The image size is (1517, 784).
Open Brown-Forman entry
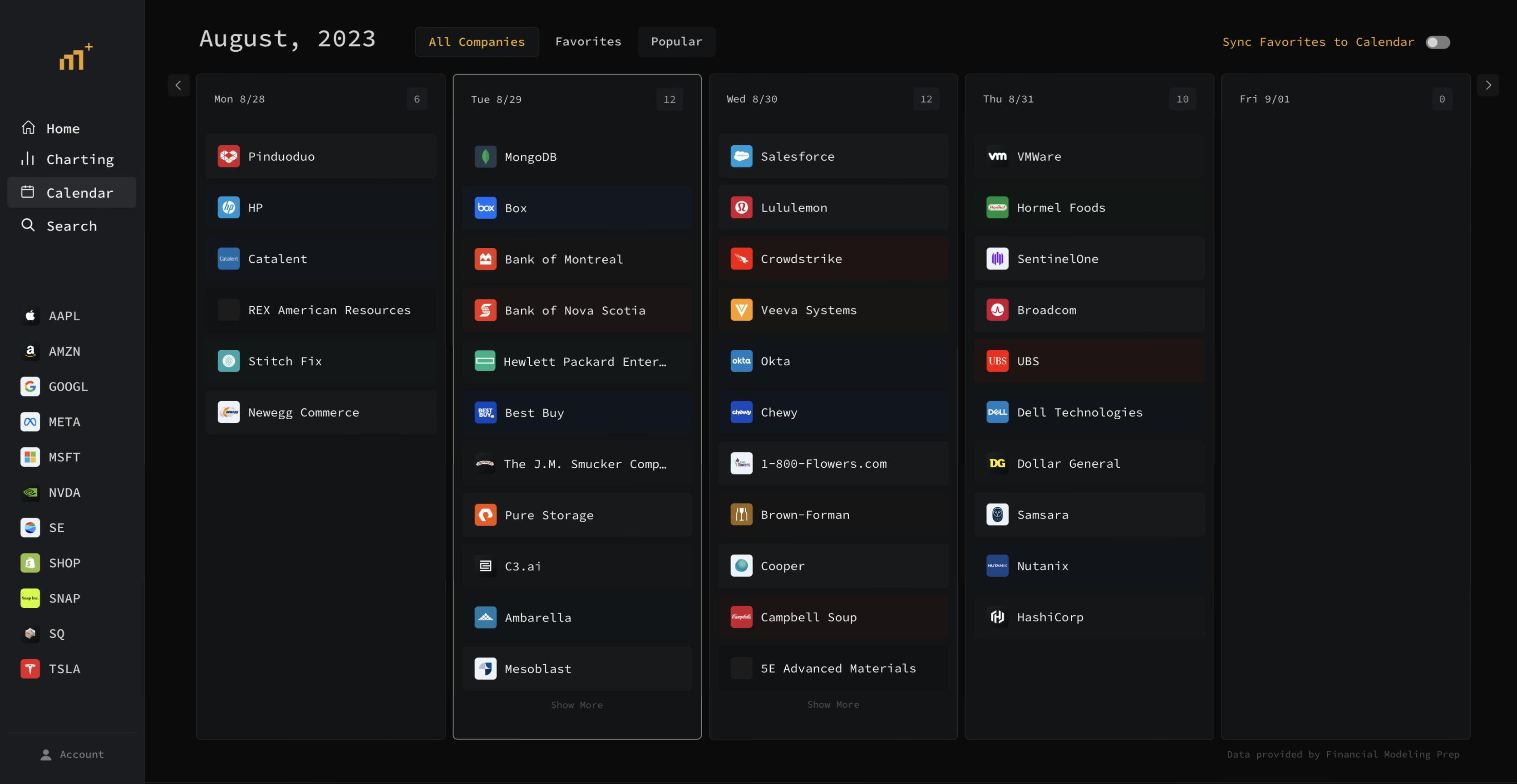coord(833,515)
